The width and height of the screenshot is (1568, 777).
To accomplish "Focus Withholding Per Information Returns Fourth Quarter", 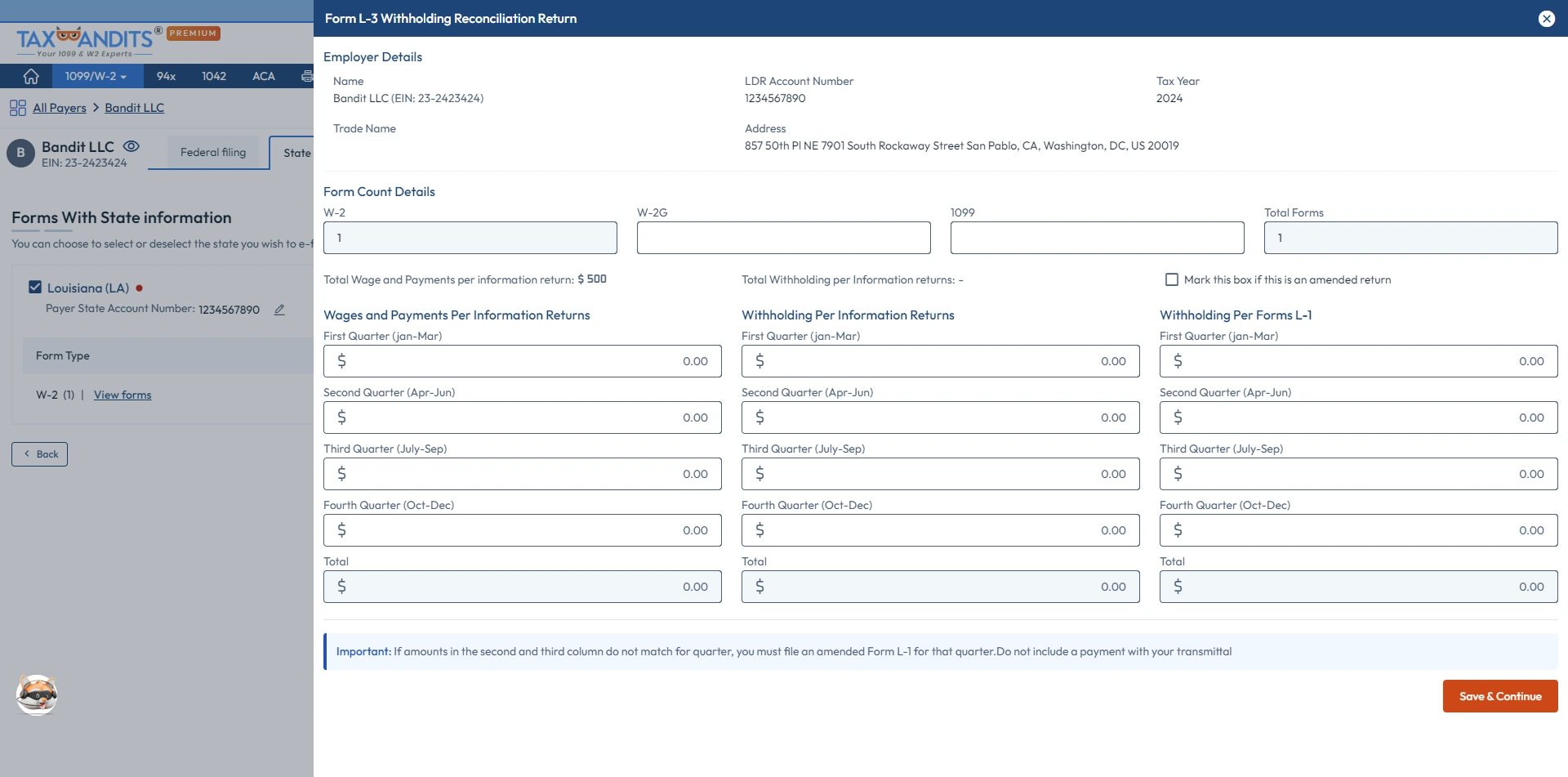I will pyautogui.click(x=941, y=530).
